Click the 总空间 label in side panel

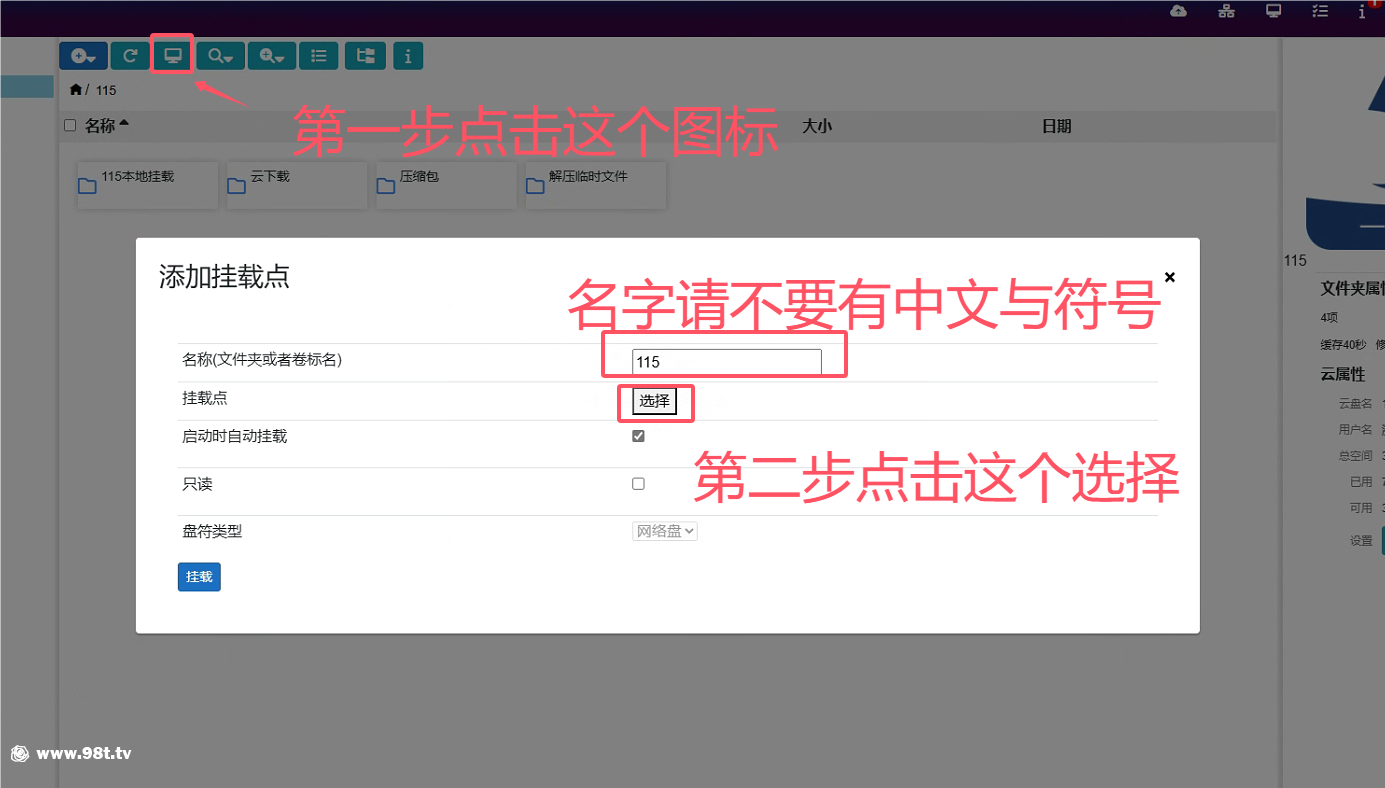click(1355, 455)
